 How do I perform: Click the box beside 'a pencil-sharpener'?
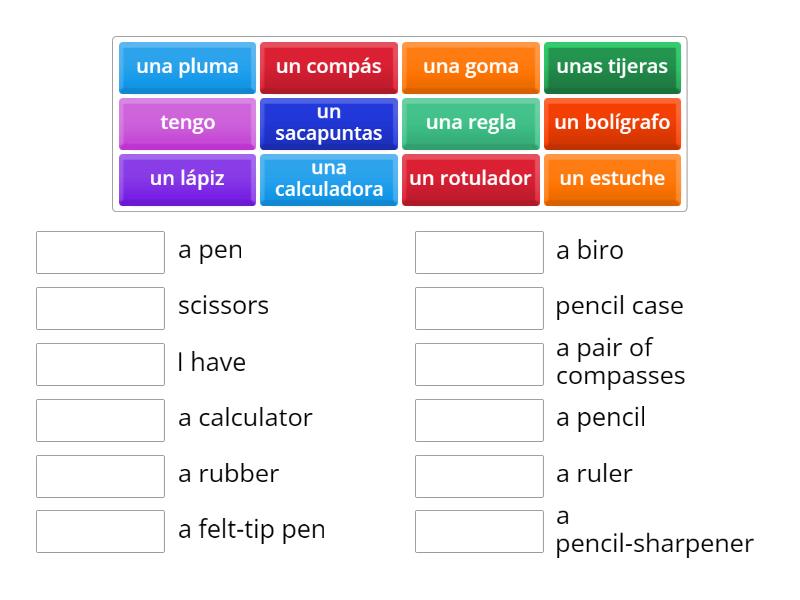click(x=478, y=532)
